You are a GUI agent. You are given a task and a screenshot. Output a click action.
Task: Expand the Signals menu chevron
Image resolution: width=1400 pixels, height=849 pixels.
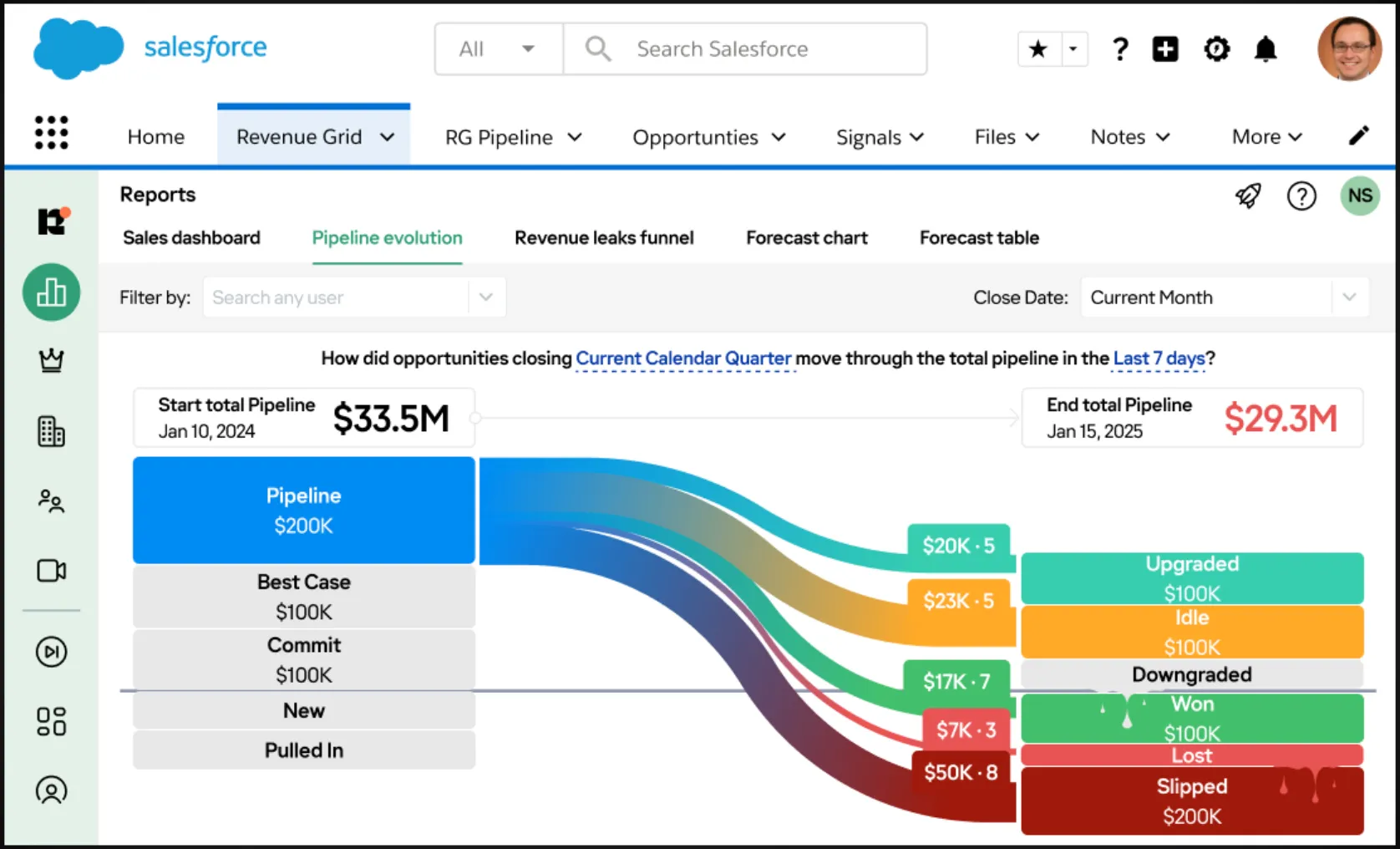tap(916, 137)
